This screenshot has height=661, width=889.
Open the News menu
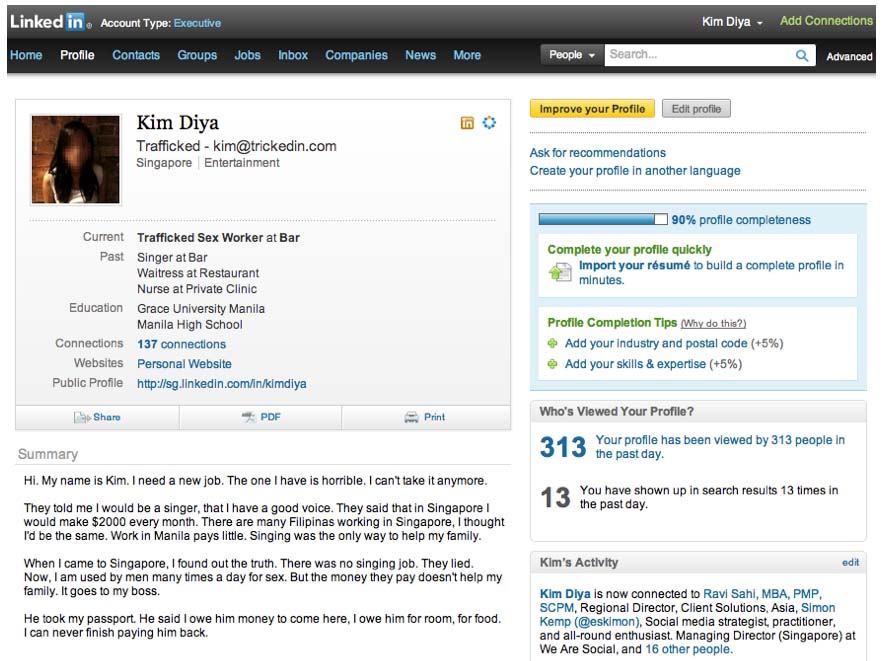[421, 55]
